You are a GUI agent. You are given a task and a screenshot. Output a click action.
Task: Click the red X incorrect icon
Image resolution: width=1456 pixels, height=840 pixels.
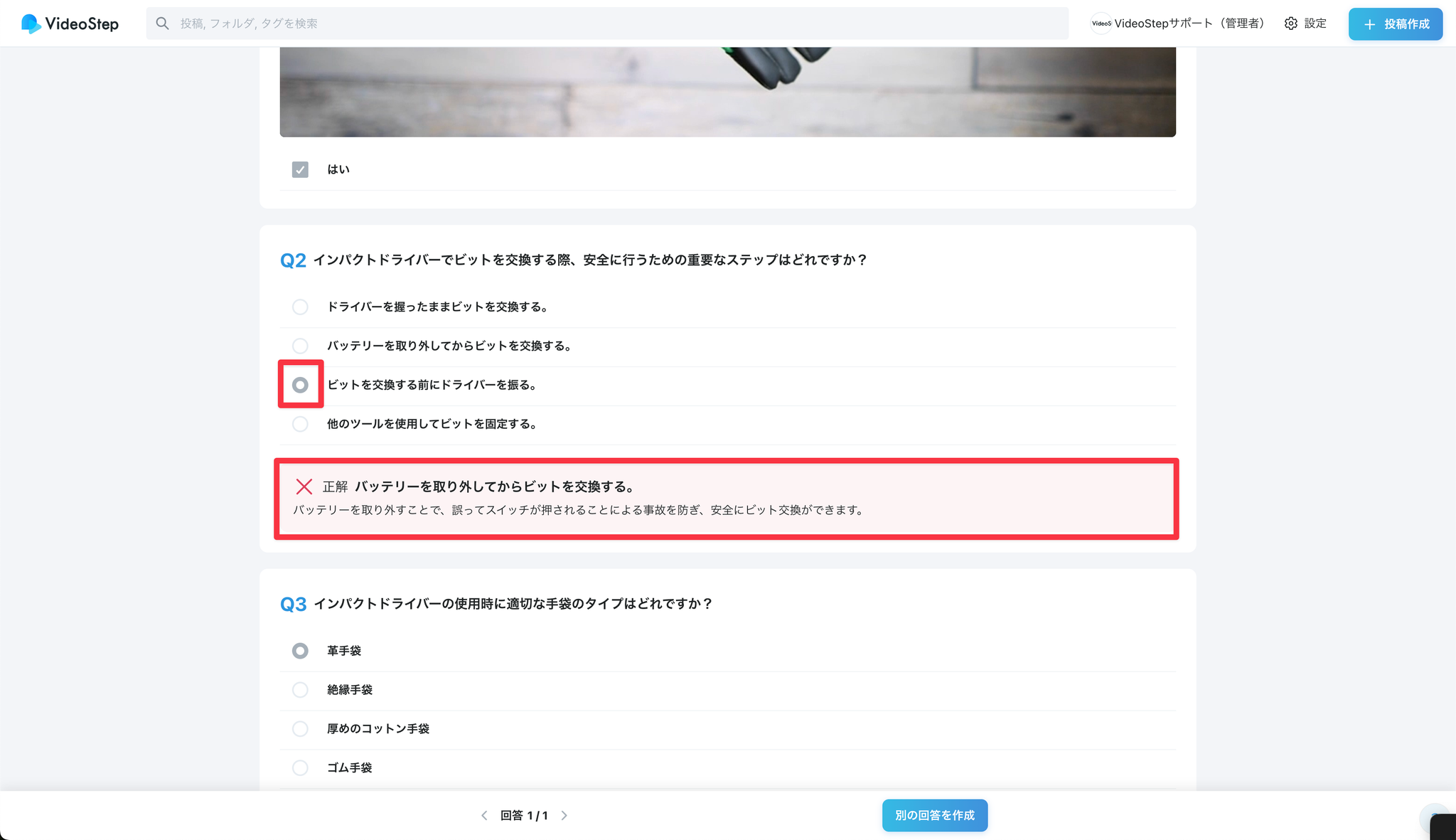pyautogui.click(x=304, y=487)
